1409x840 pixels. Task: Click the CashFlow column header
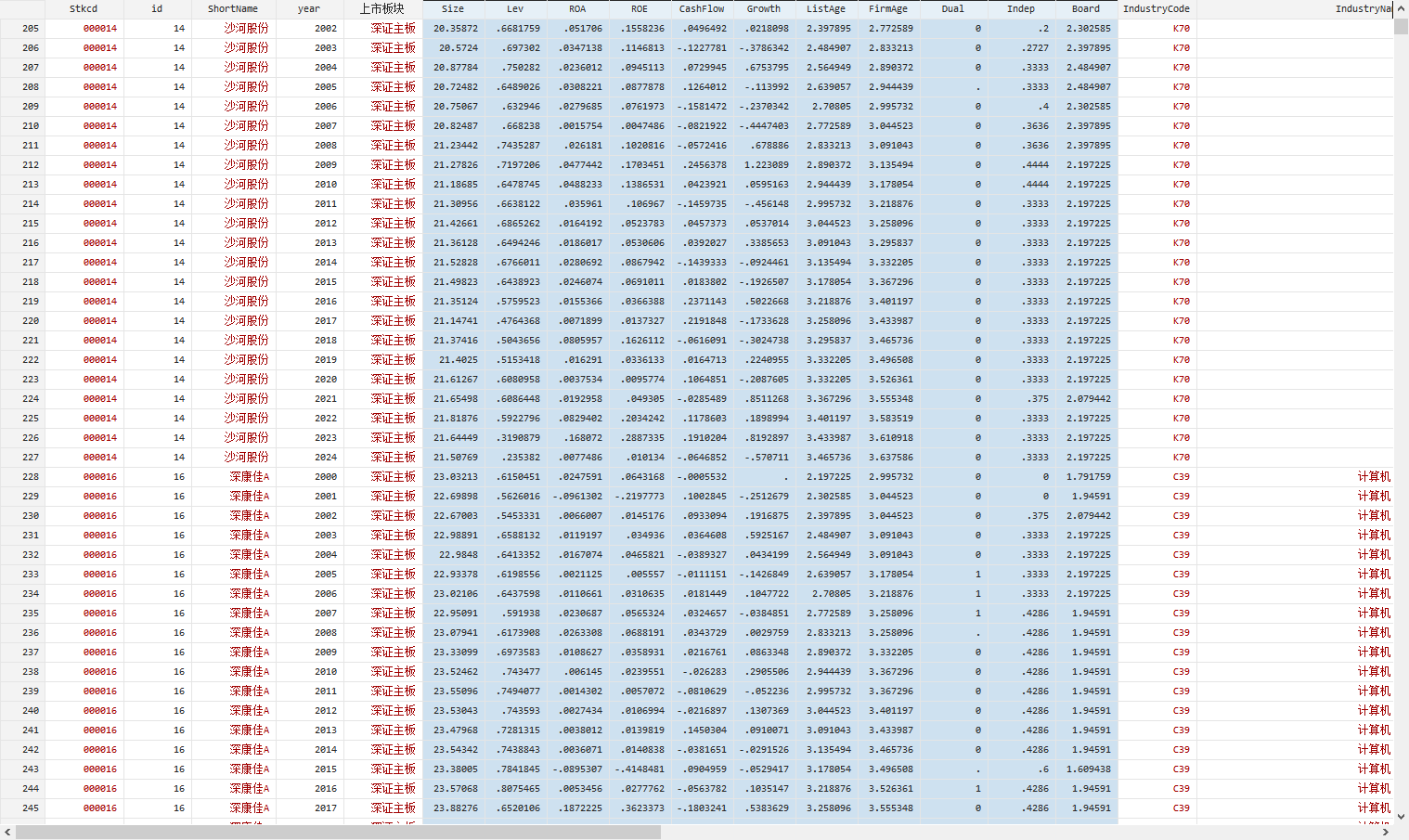click(702, 8)
